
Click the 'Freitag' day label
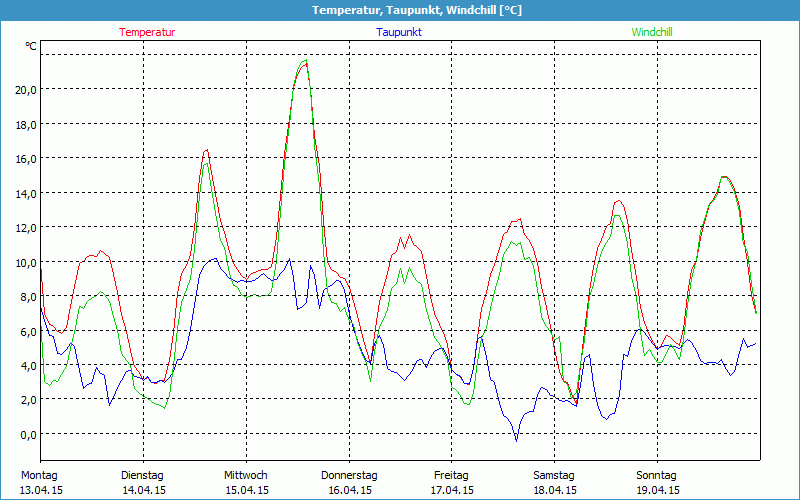(451, 476)
